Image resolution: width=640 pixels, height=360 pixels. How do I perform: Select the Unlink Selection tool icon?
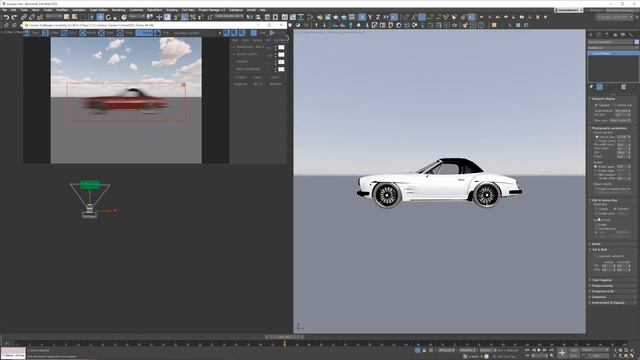[31, 17]
